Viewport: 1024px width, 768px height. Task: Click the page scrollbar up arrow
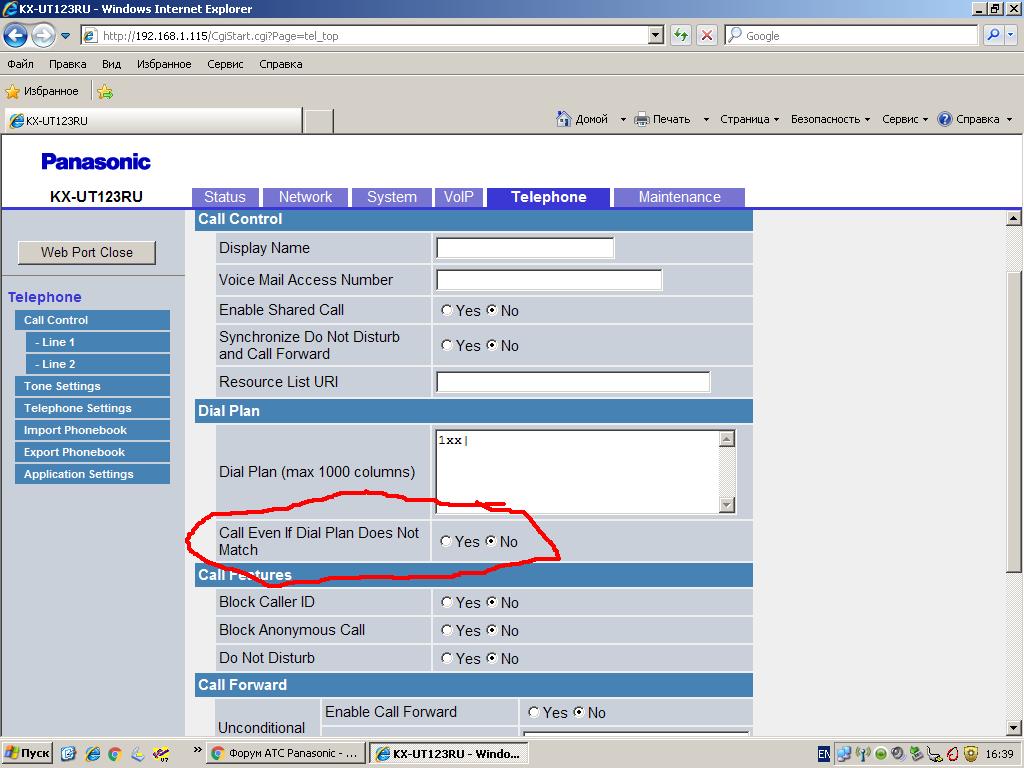pos(1014,218)
